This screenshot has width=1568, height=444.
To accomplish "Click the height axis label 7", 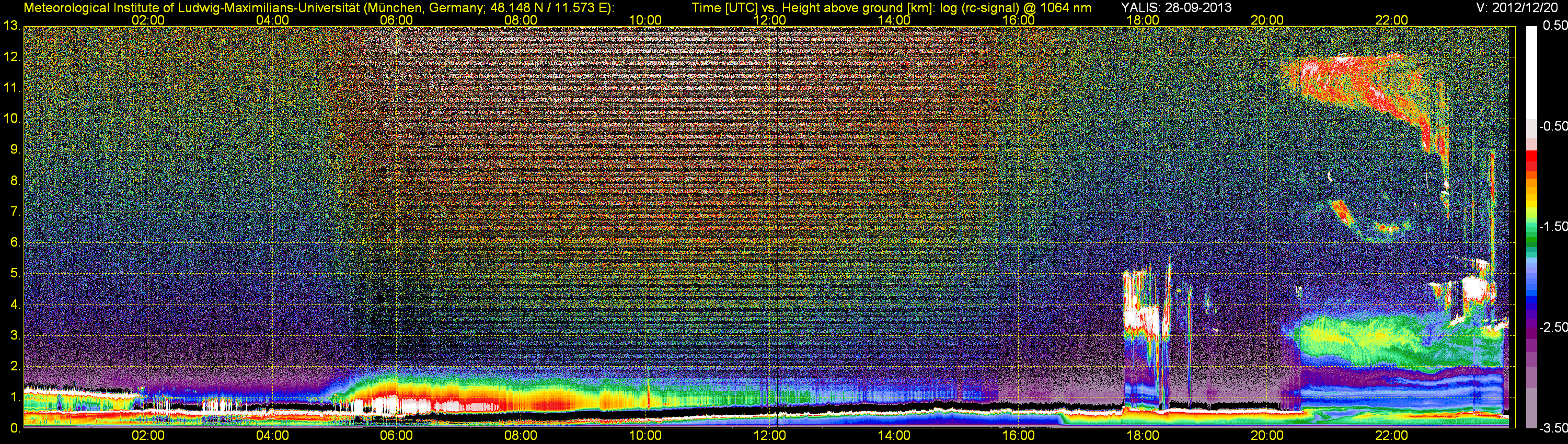I will [x=15, y=212].
